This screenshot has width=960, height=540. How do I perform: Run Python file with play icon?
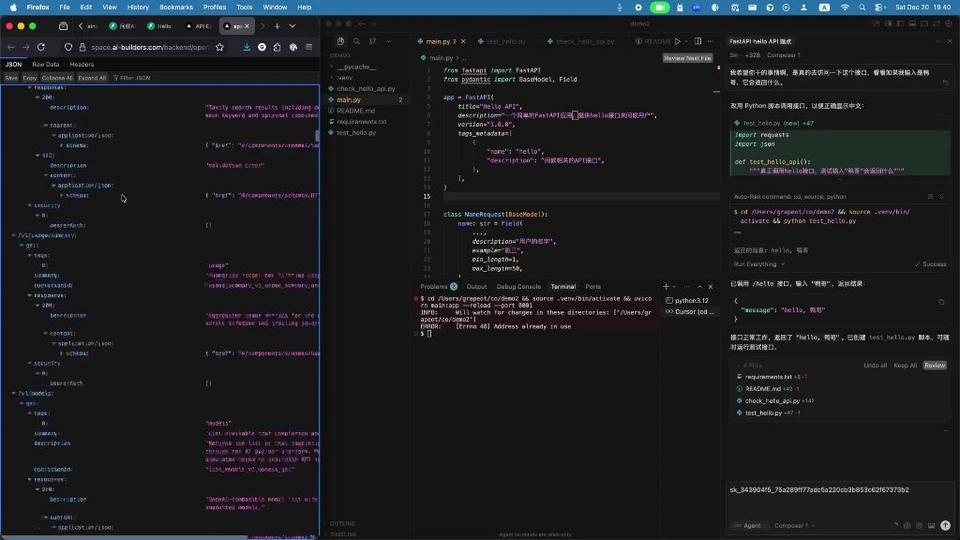tap(677, 41)
